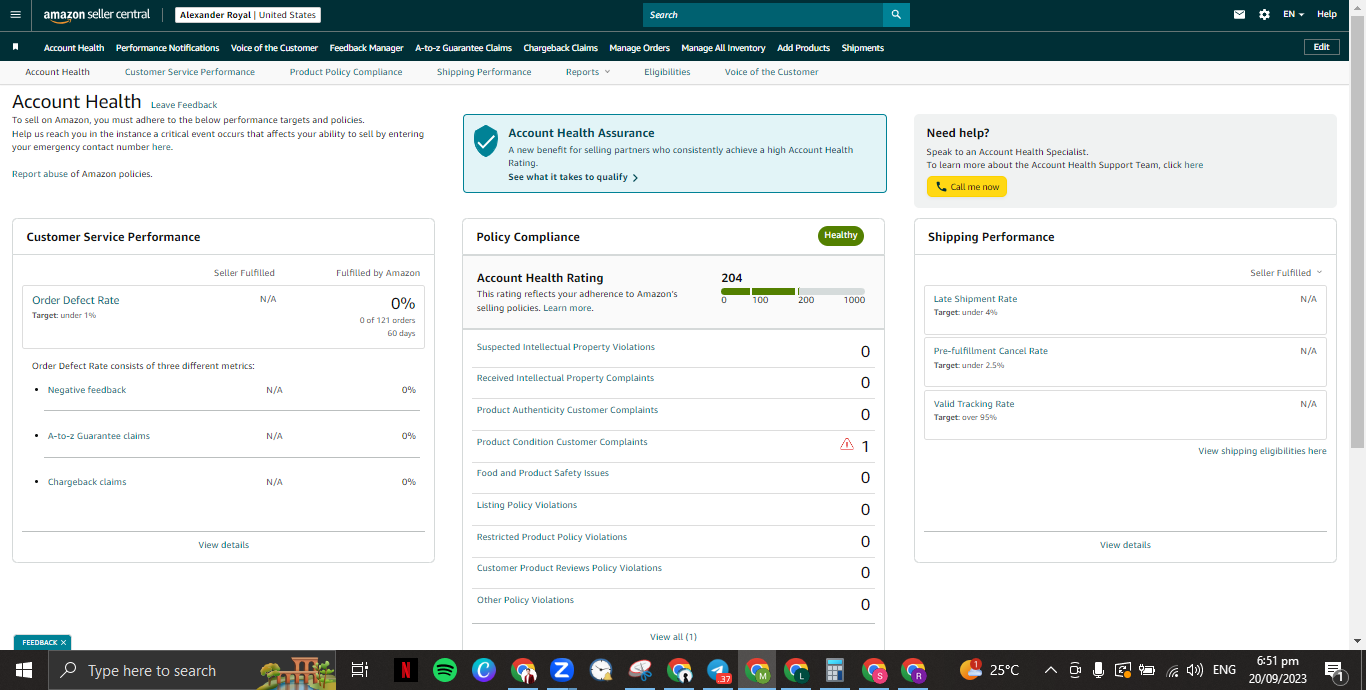Open Chargeback Claims menu item

click(x=560, y=47)
